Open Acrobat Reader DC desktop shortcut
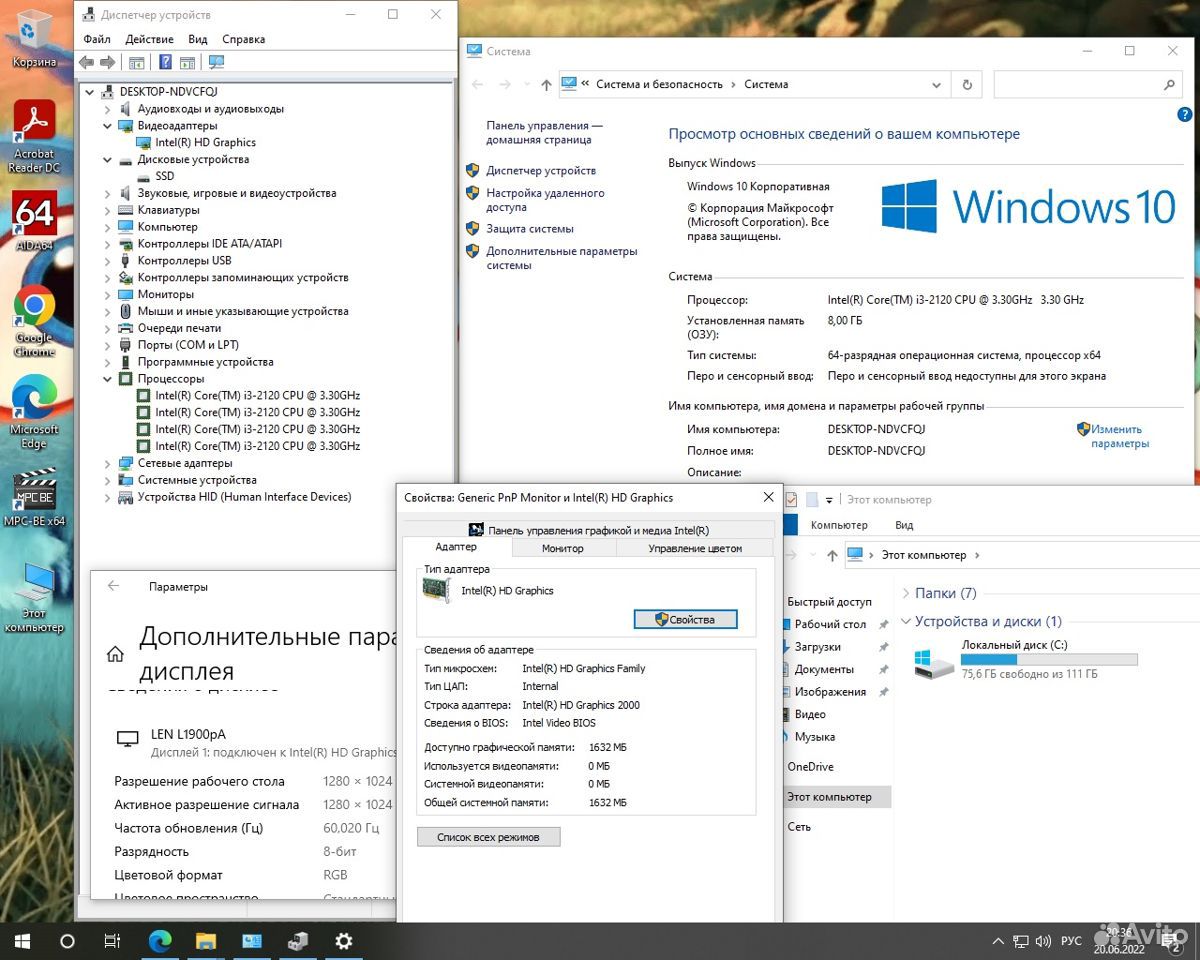The width and height of the screenshot is (1200, 960). (34, 137)
